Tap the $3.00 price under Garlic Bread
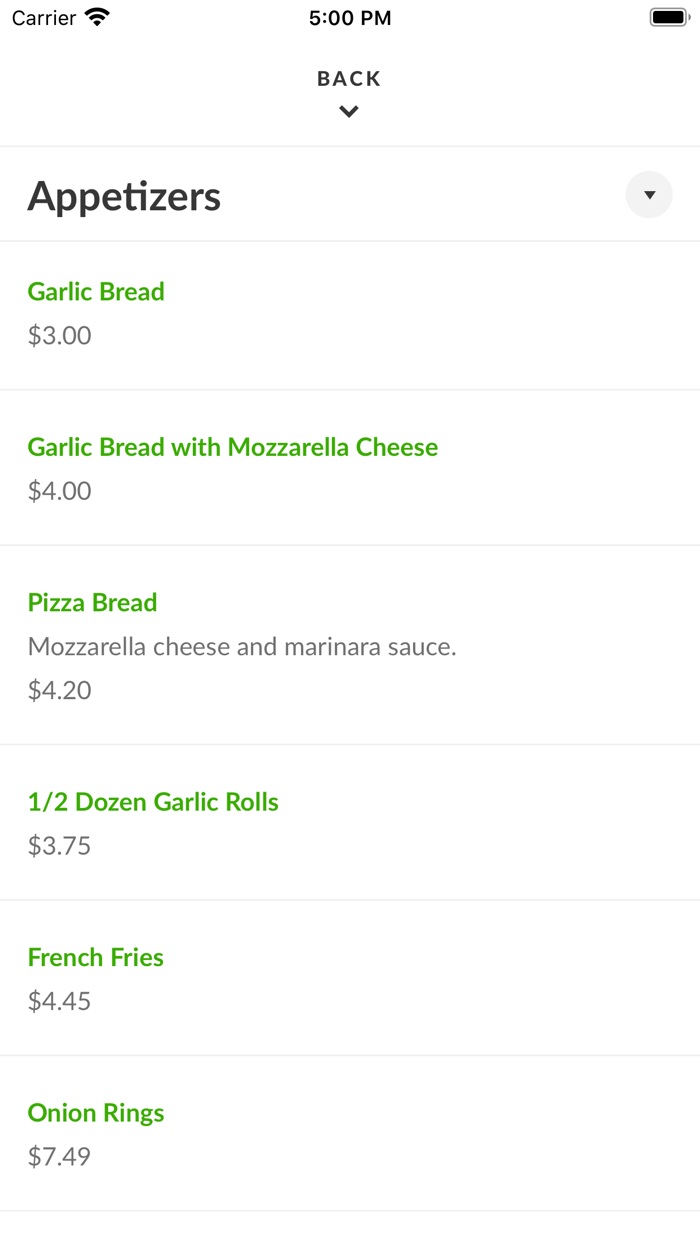Viewport: 700px width, 1244px height. (x=59, y=335)
